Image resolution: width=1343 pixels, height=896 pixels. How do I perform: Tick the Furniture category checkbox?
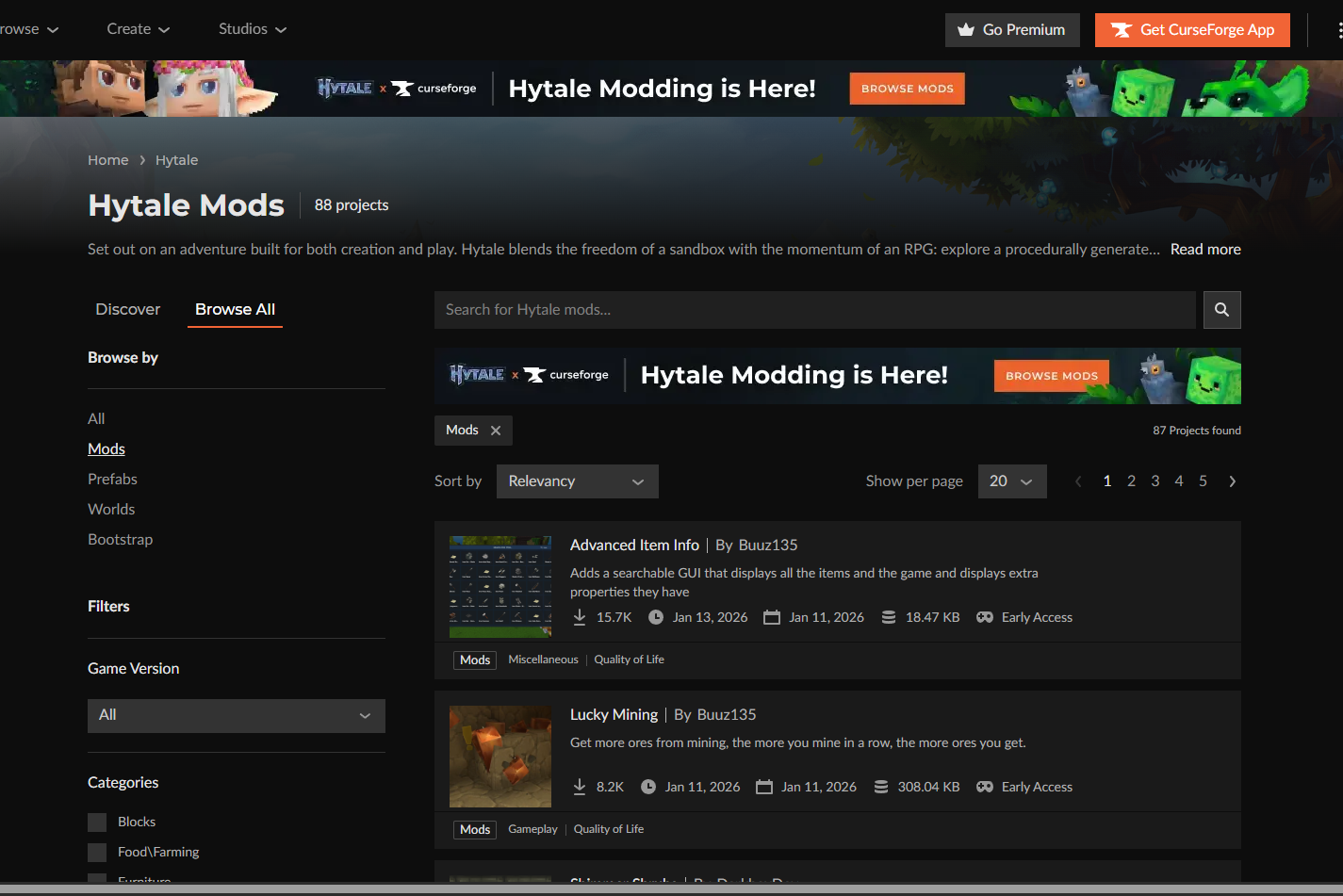point(96,880)
